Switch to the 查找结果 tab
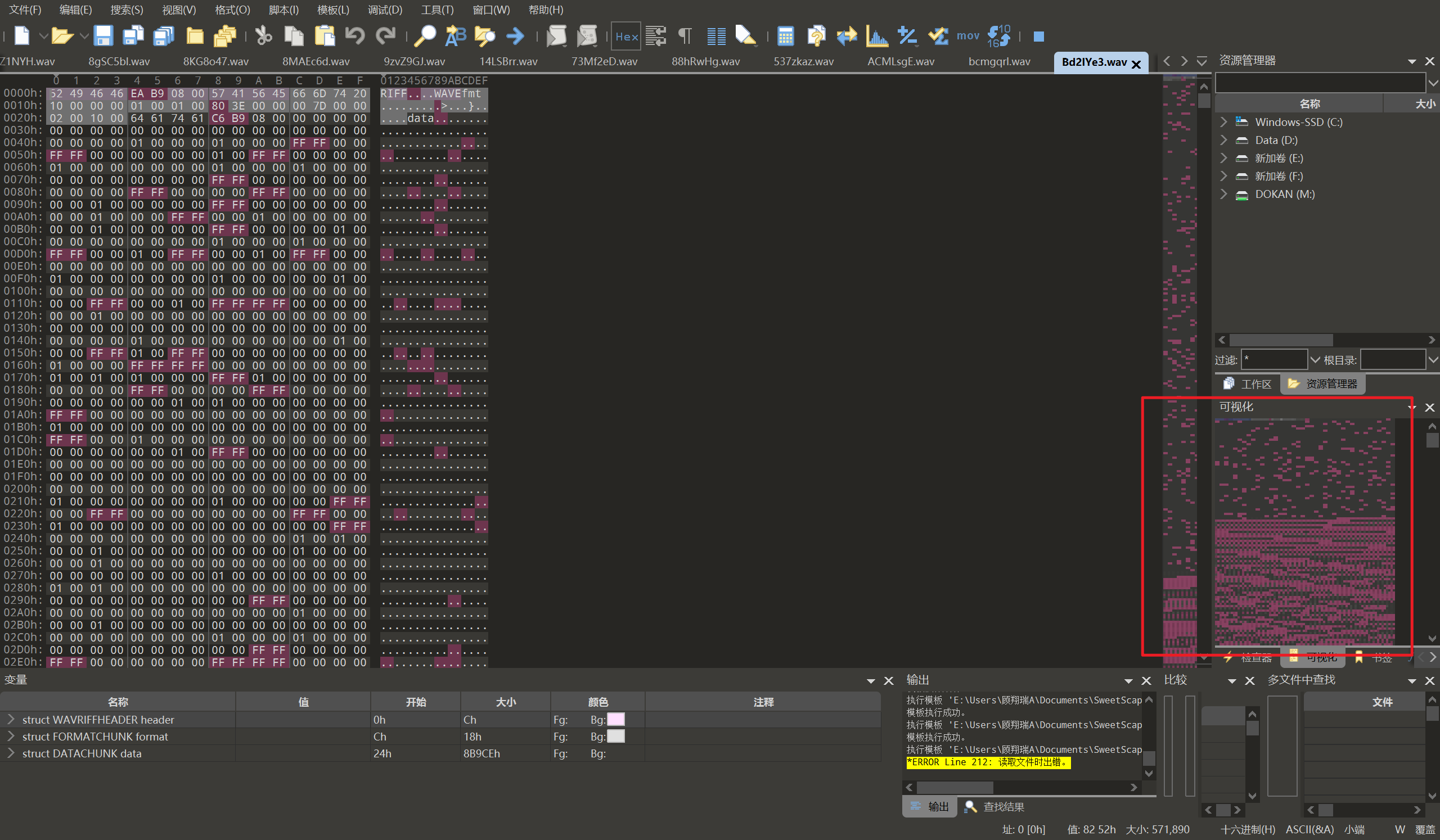1440x840 pixels. (x=1003, y=807)
